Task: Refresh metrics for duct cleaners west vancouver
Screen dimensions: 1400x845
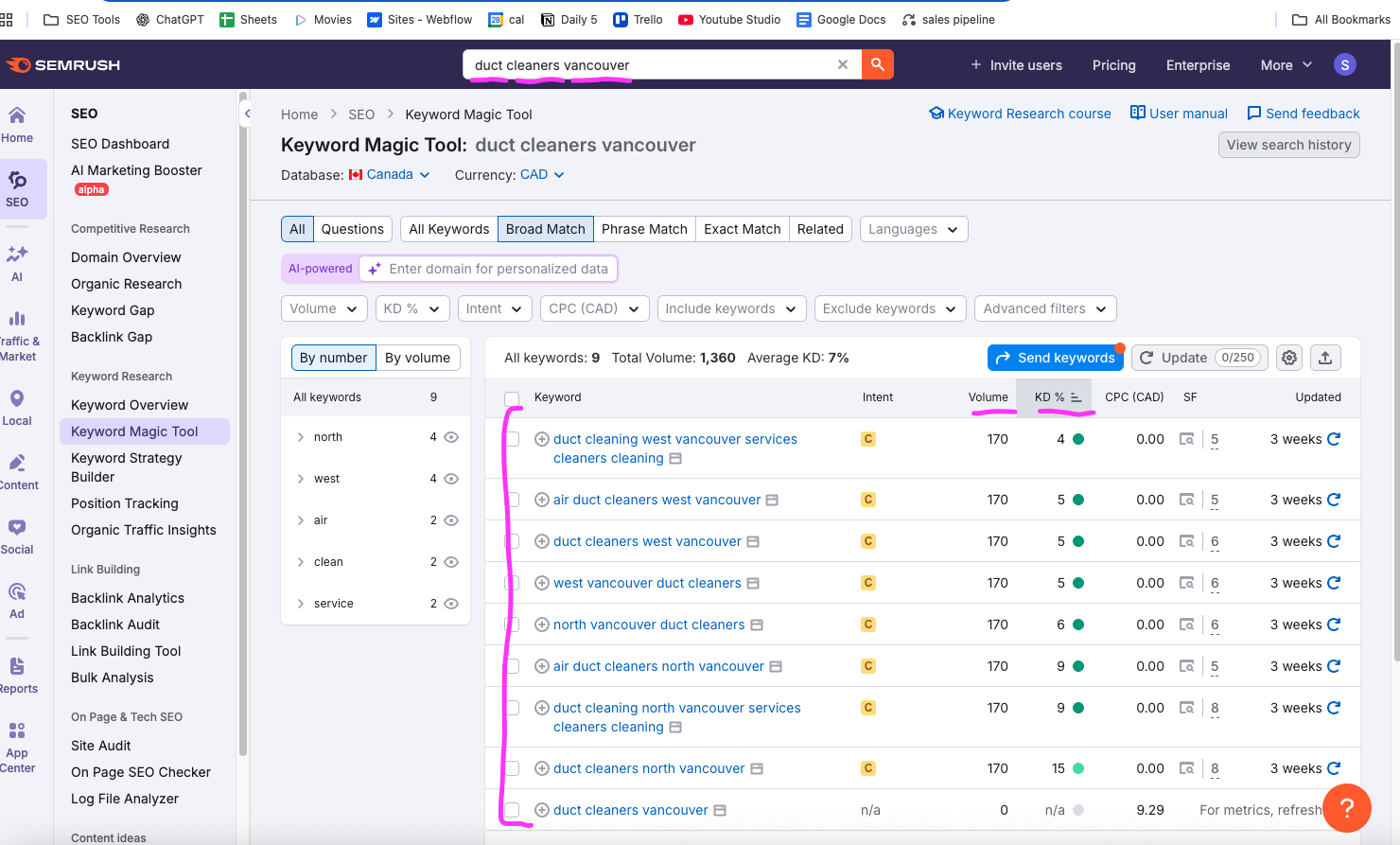Action: (1334, 541)
